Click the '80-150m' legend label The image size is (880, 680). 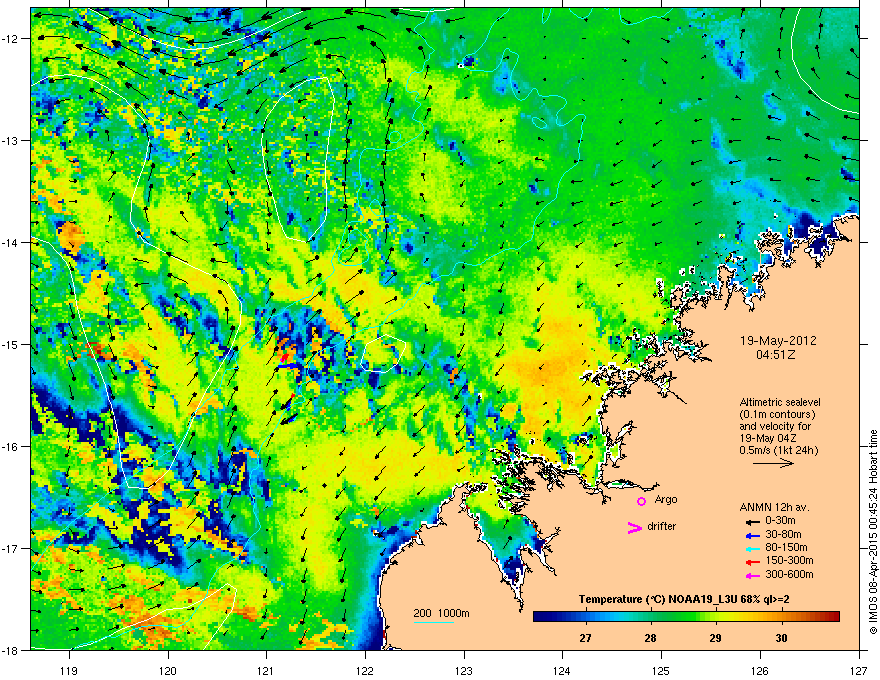786,548
